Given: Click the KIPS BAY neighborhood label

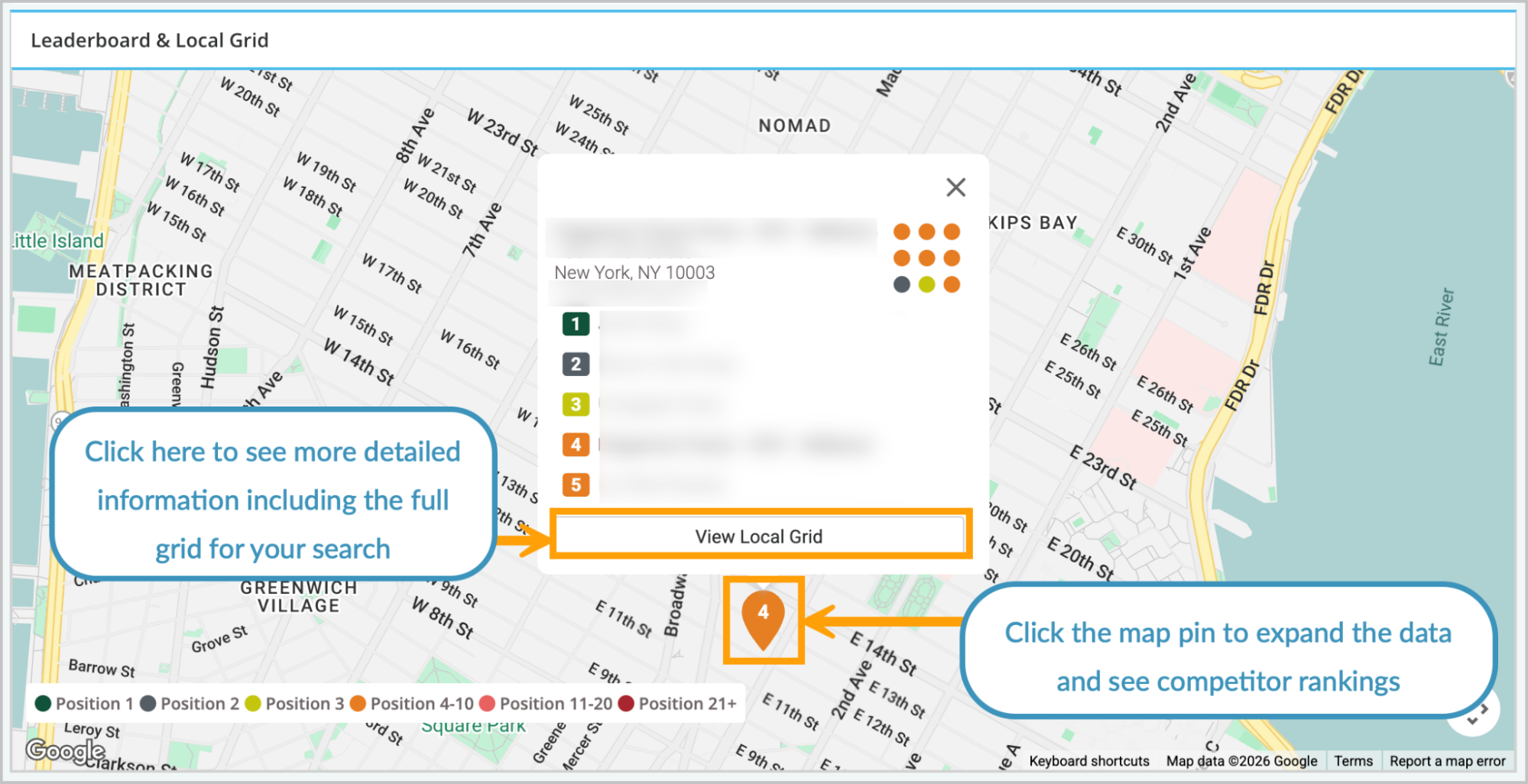Looking at the screenshot, I should coord(1032,222).
